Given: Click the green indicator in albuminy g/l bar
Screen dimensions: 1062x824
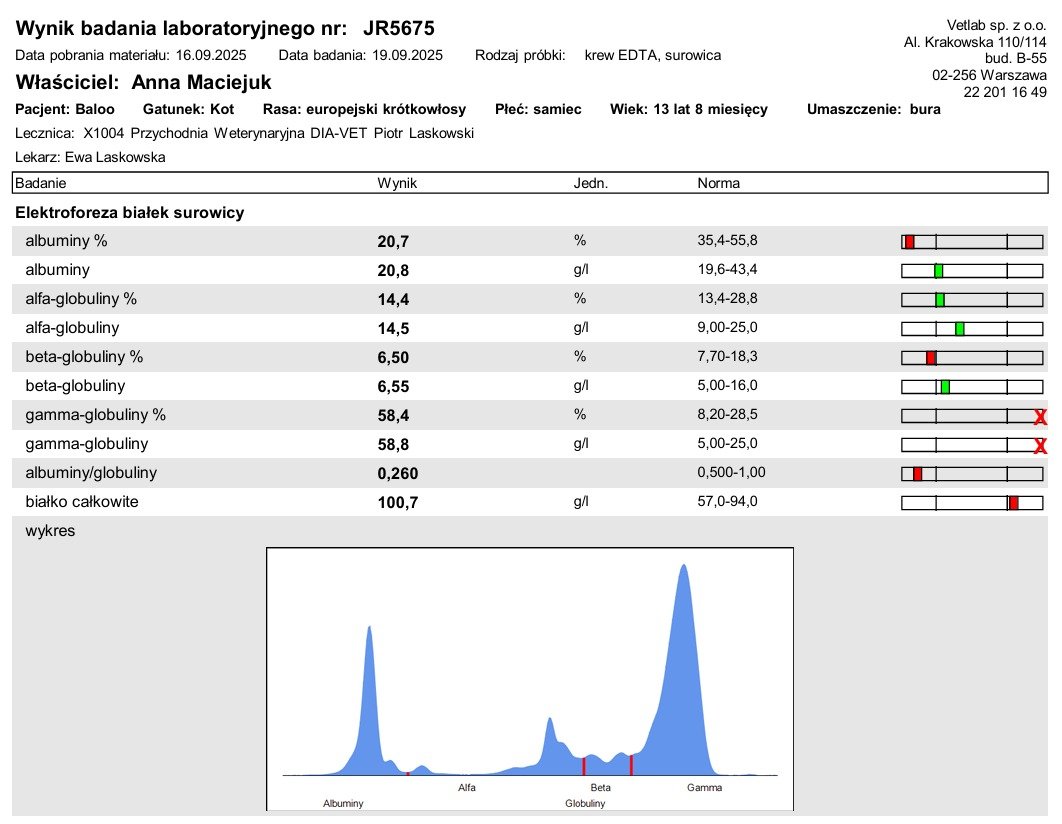Looking at the screenshot, I should coord(939,271).
